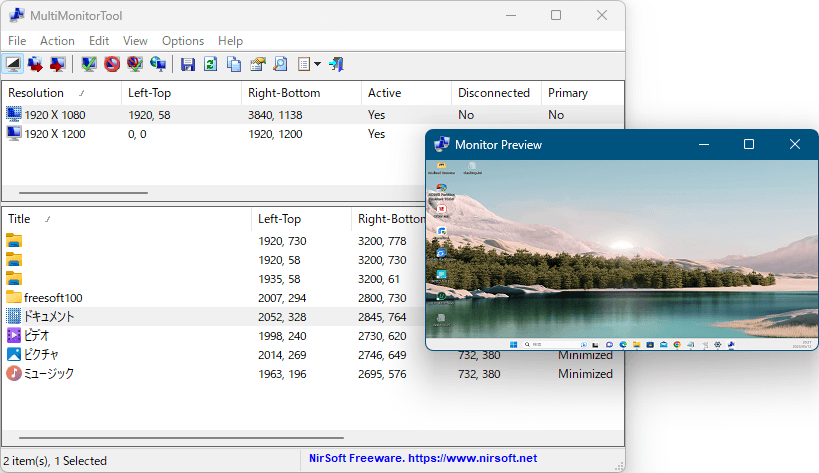Select the freesoft100 window entry
The image size is (819, 473).
pyautogui.click(x=53, y=297)
